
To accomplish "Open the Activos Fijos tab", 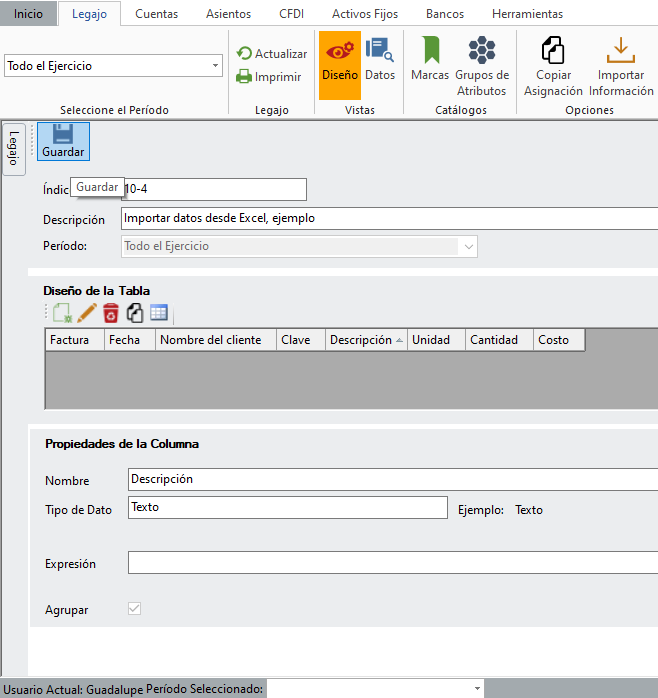I will coord(365,14).
